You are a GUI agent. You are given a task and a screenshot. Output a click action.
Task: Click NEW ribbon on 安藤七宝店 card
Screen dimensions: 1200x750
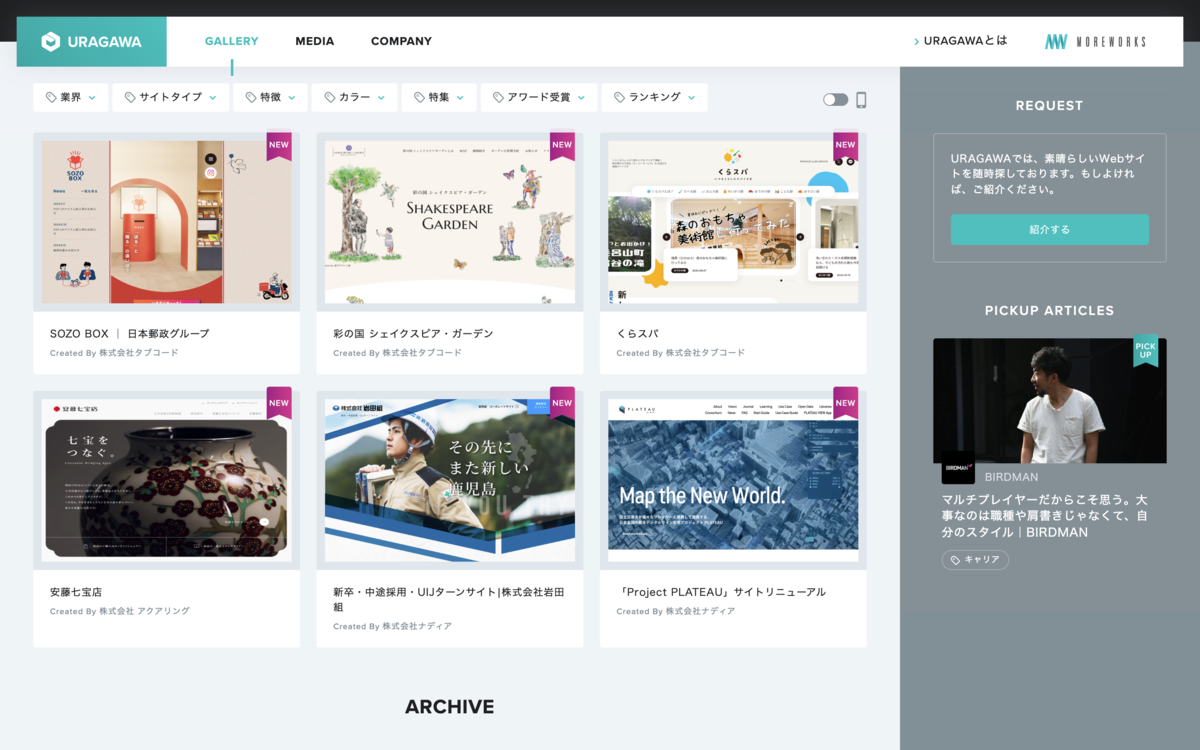pyautogui.click(x=279, y=404)
